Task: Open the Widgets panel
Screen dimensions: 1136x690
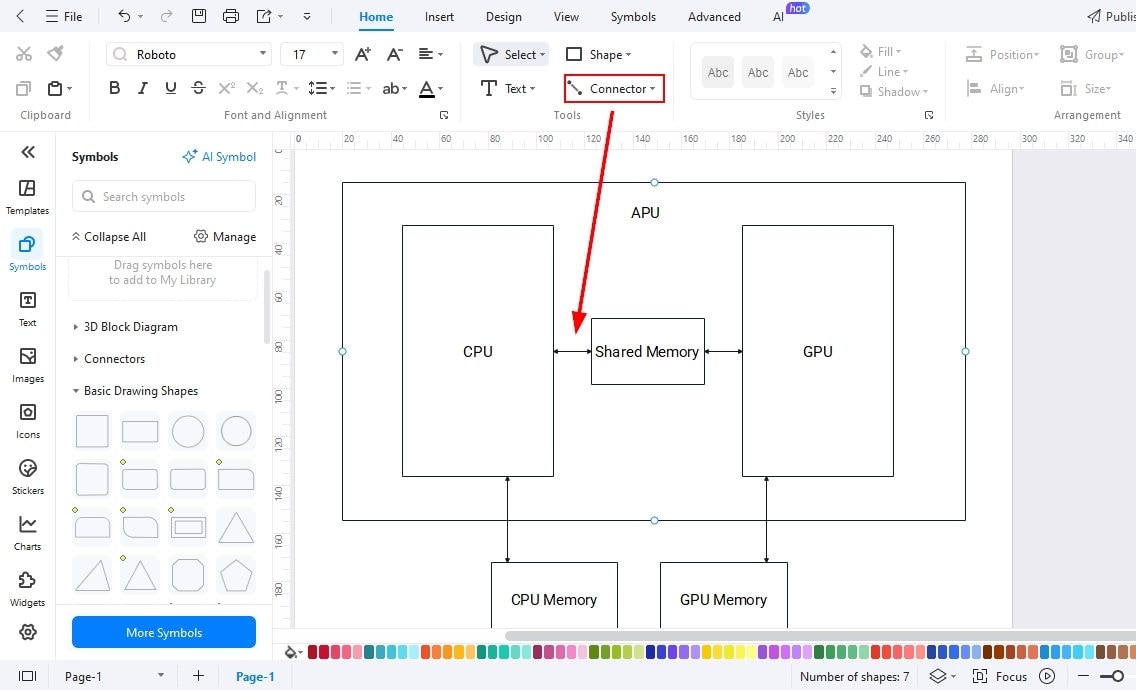Action: 28,589
